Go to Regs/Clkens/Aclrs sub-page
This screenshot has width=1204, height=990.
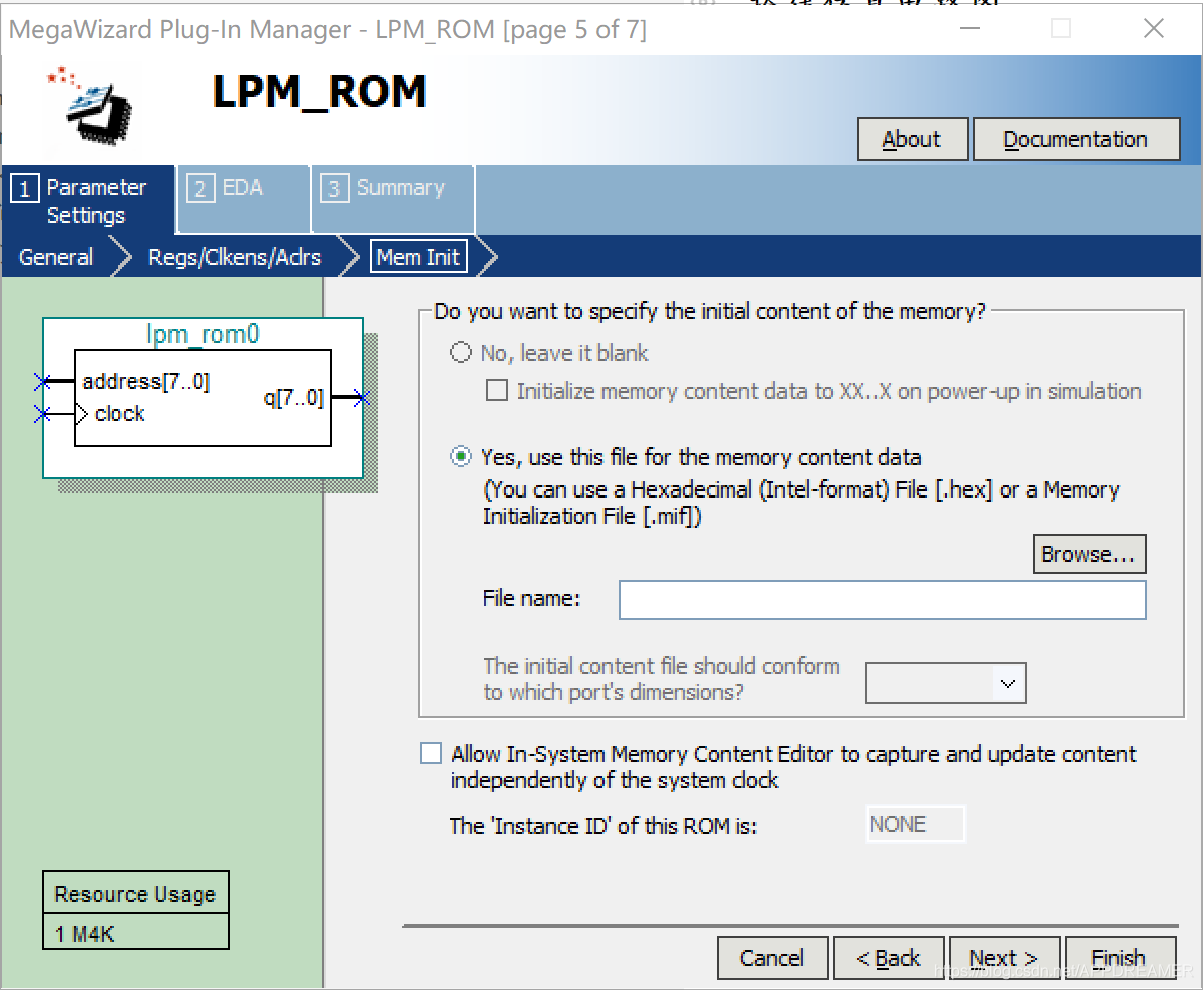click(x=235, y=257)
